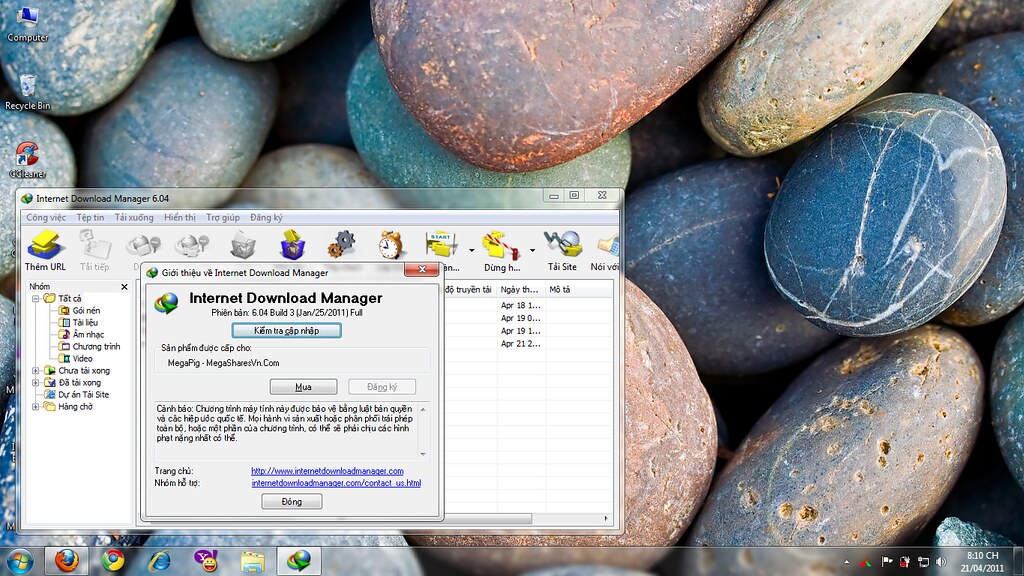The height and width of the screenshot is (576, 1024).
Task: Click the Tải Site grabber icon
Action: coord(562,246)
